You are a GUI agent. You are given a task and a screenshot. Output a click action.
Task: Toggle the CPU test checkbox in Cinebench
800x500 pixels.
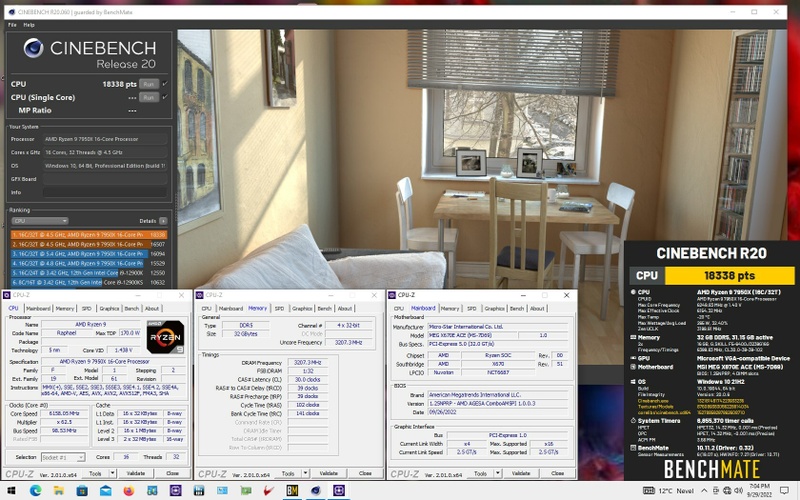165,84
